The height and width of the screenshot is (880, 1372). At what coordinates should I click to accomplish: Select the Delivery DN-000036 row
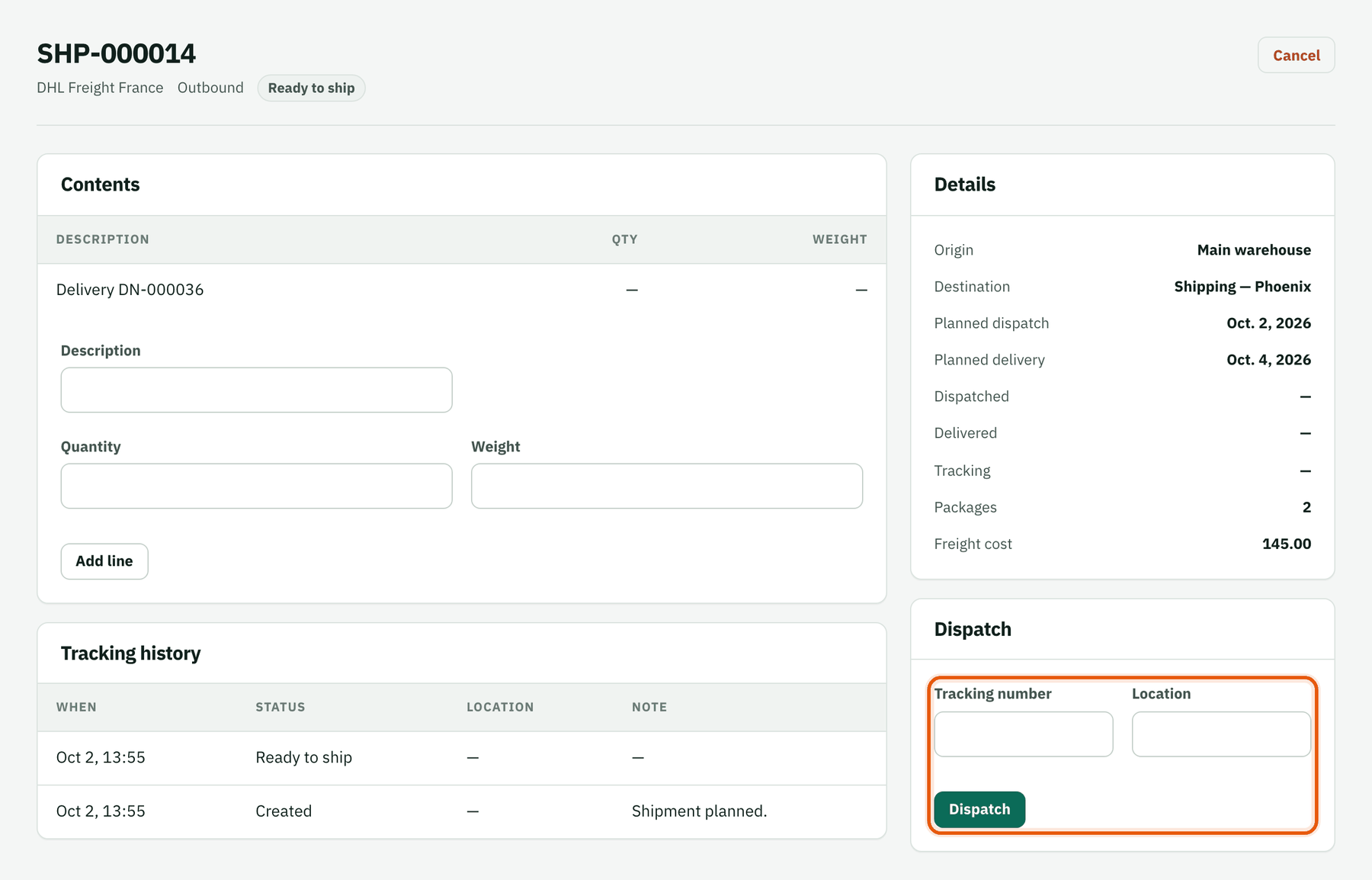point(462,290)
